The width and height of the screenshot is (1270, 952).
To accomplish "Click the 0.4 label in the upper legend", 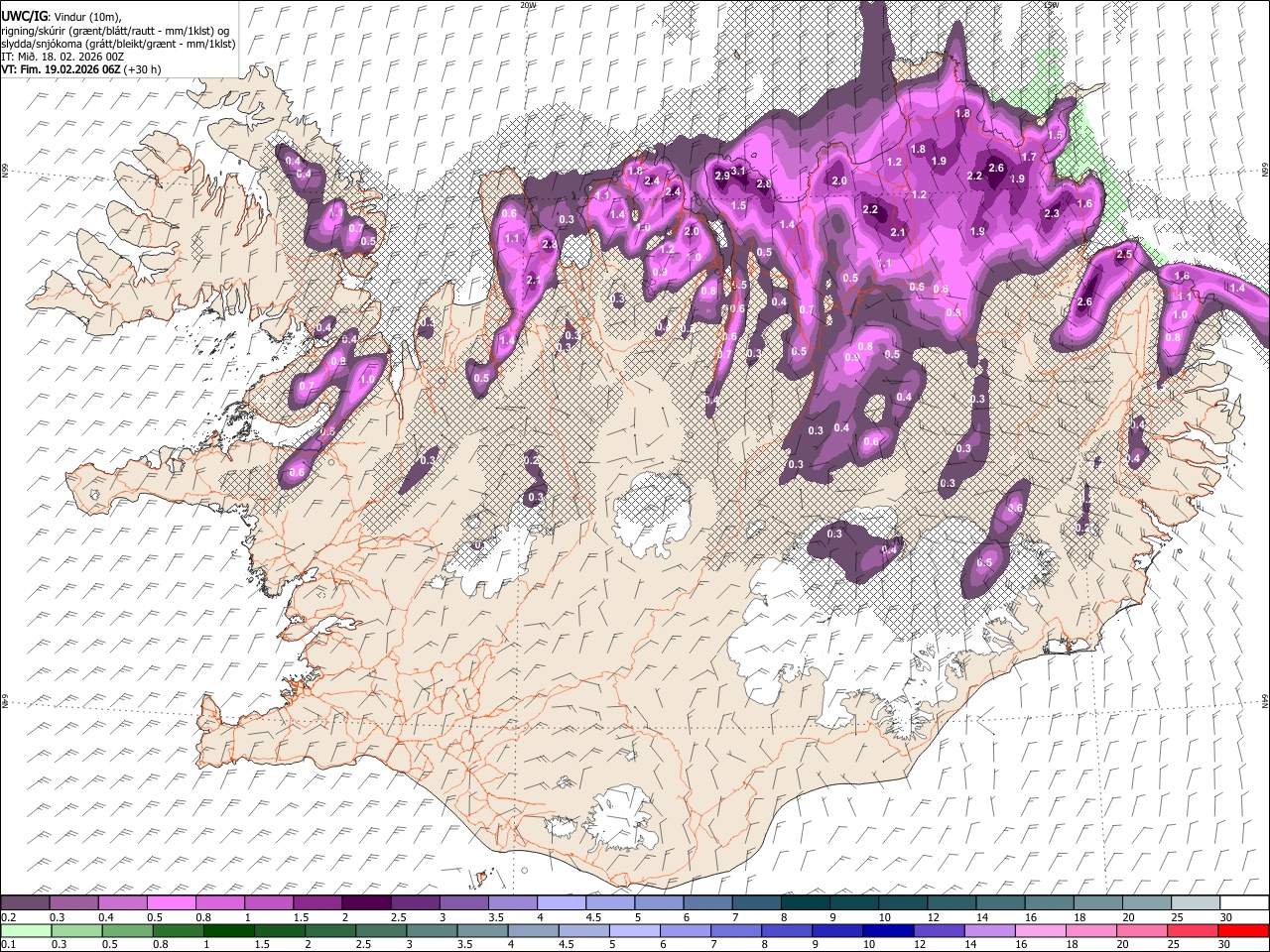I will coord(106,917).
